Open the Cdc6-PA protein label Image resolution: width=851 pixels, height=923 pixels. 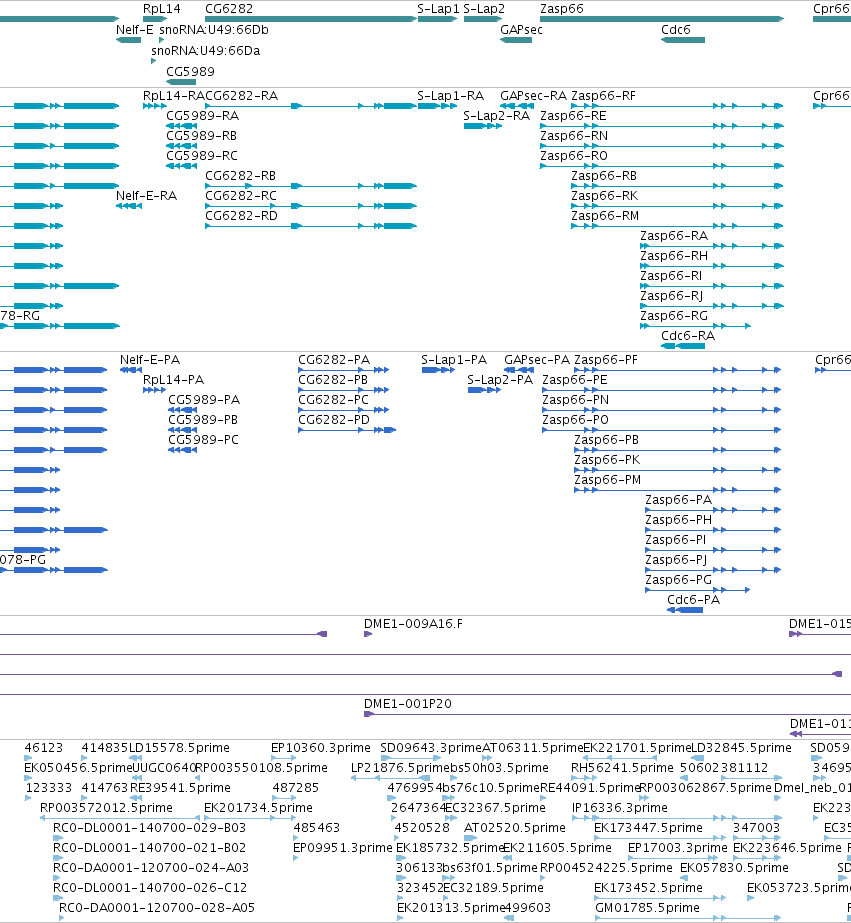pyautogui.click(x=694, y=600)
